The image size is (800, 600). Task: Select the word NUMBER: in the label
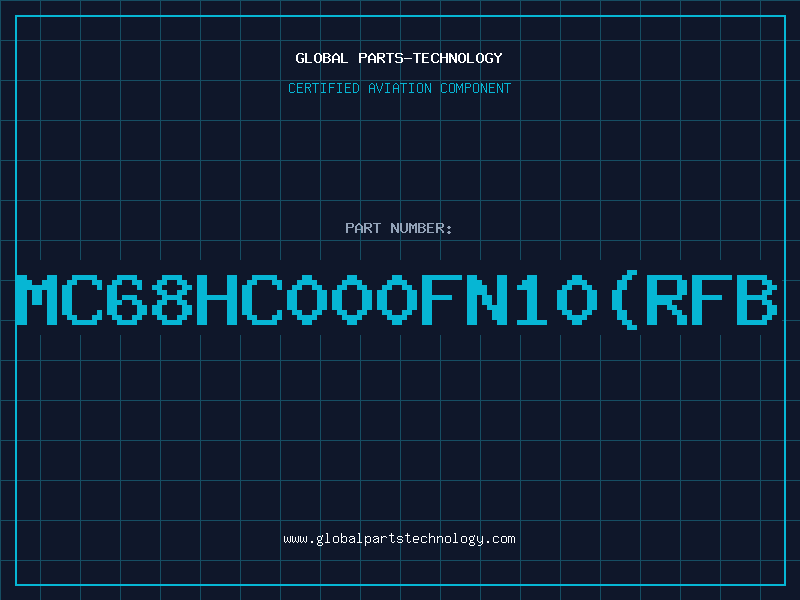(421, 228)
